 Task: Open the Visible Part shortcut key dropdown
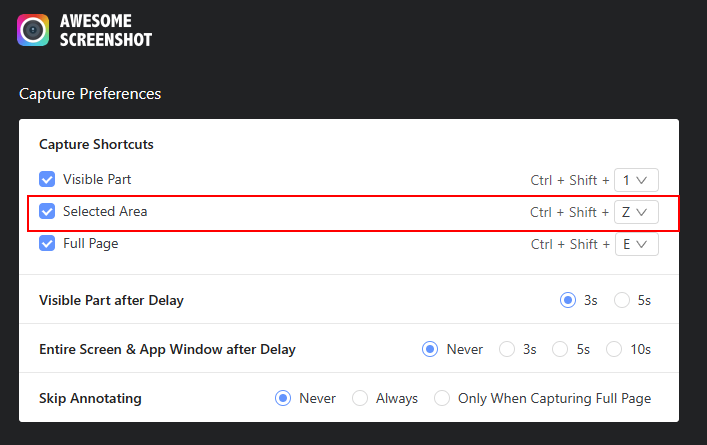point(636,180)
